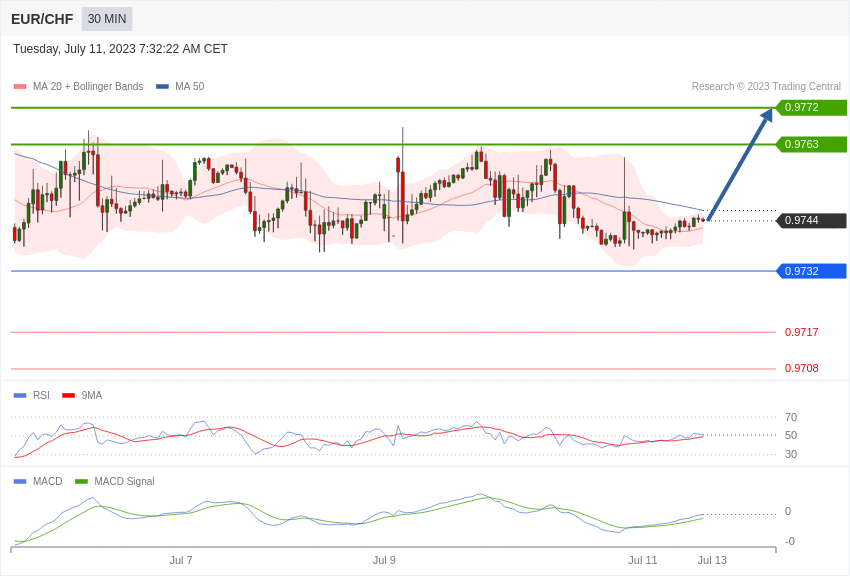This screenshot has height=576, width=850.
Task: Click the 9MA legend label
Action: (92, 396)
